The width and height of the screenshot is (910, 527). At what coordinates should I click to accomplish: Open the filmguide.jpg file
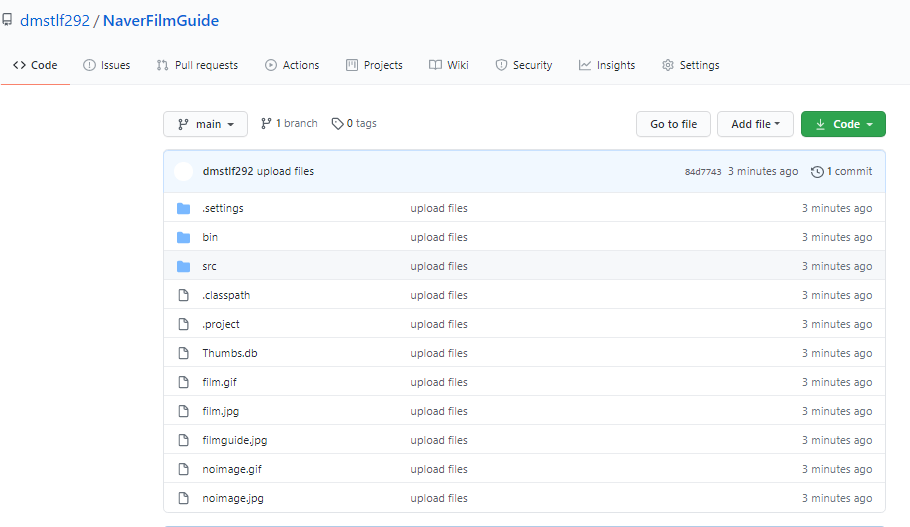click(x=234, y=441)
